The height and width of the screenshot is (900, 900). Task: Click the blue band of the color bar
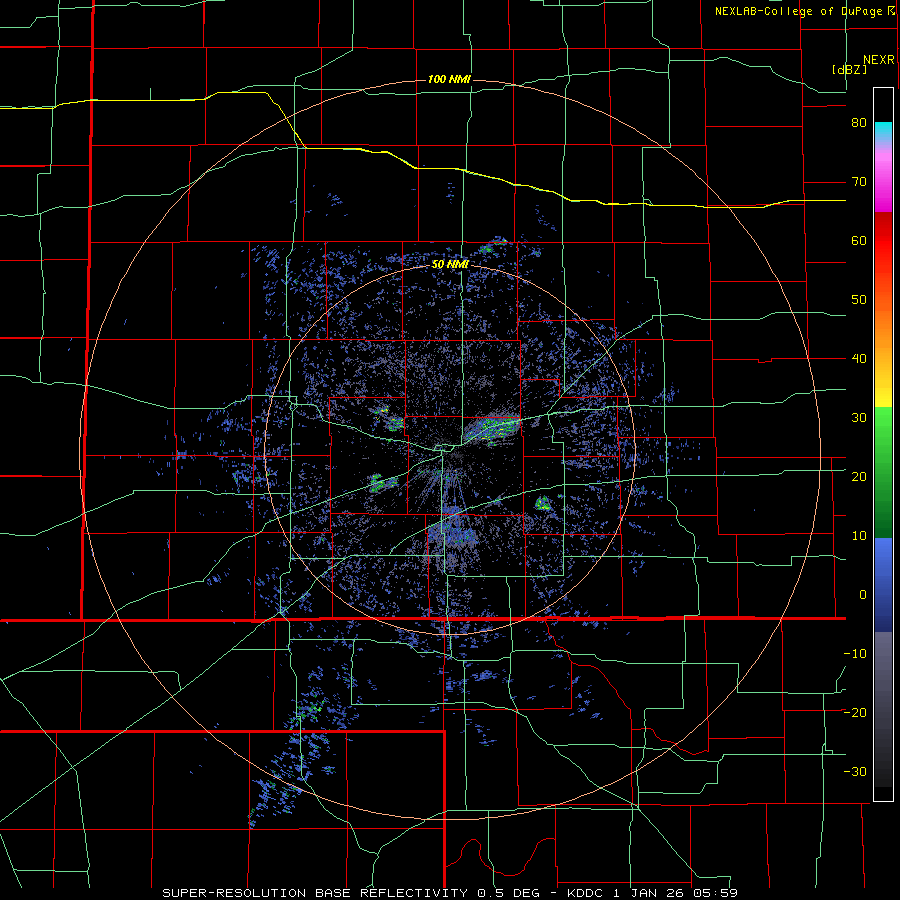[x=883, y=585]
